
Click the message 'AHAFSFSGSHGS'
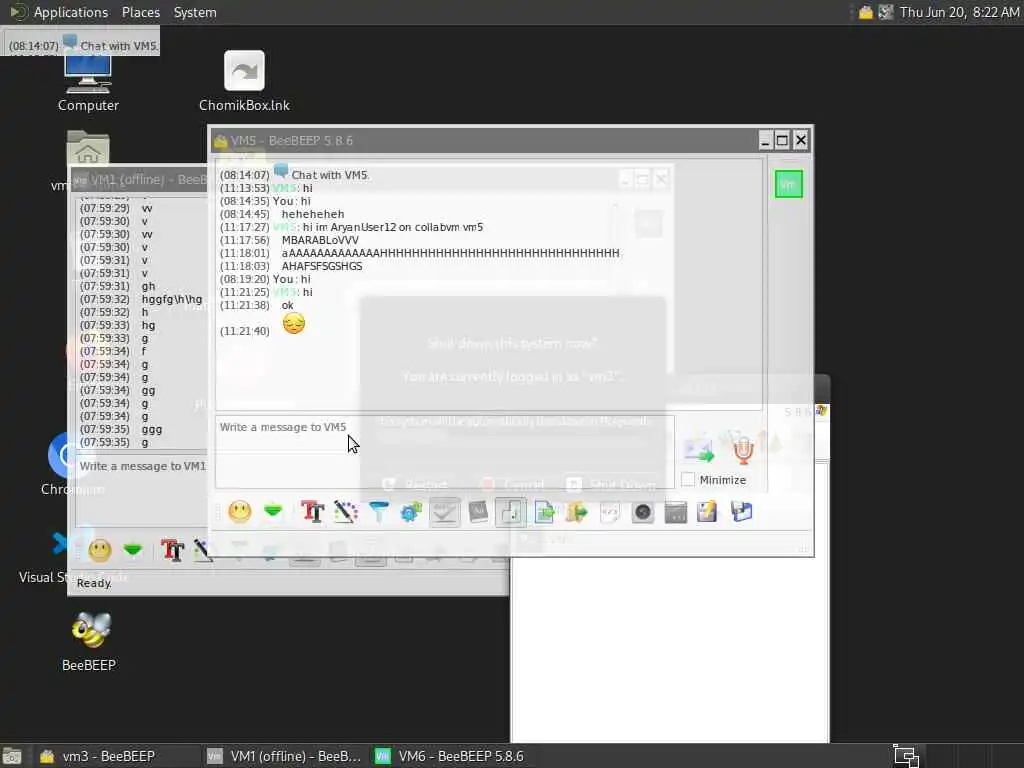(321, 266)
